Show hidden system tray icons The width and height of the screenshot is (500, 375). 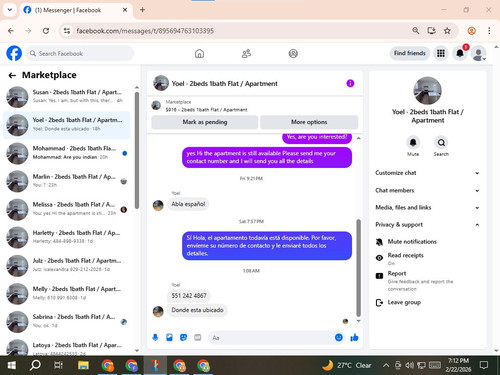click(386, 365)
